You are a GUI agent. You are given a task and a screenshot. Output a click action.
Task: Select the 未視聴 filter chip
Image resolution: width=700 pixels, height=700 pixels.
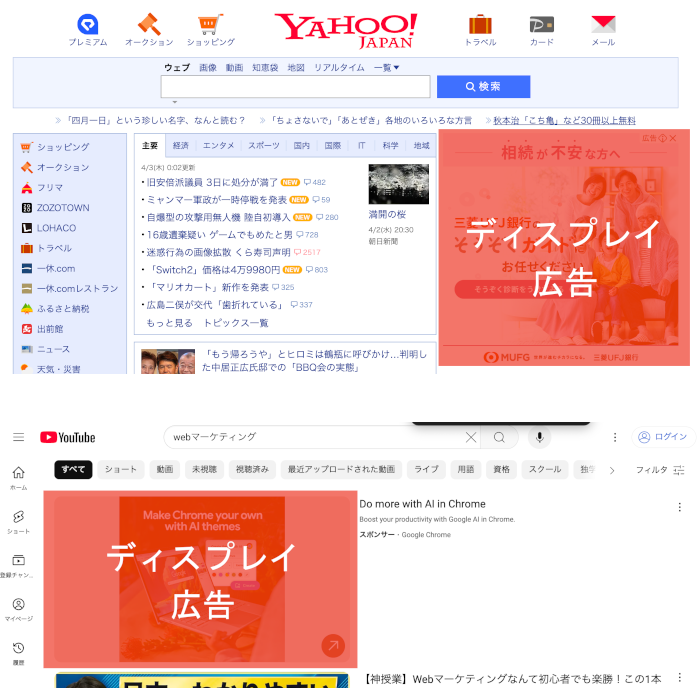204,469
